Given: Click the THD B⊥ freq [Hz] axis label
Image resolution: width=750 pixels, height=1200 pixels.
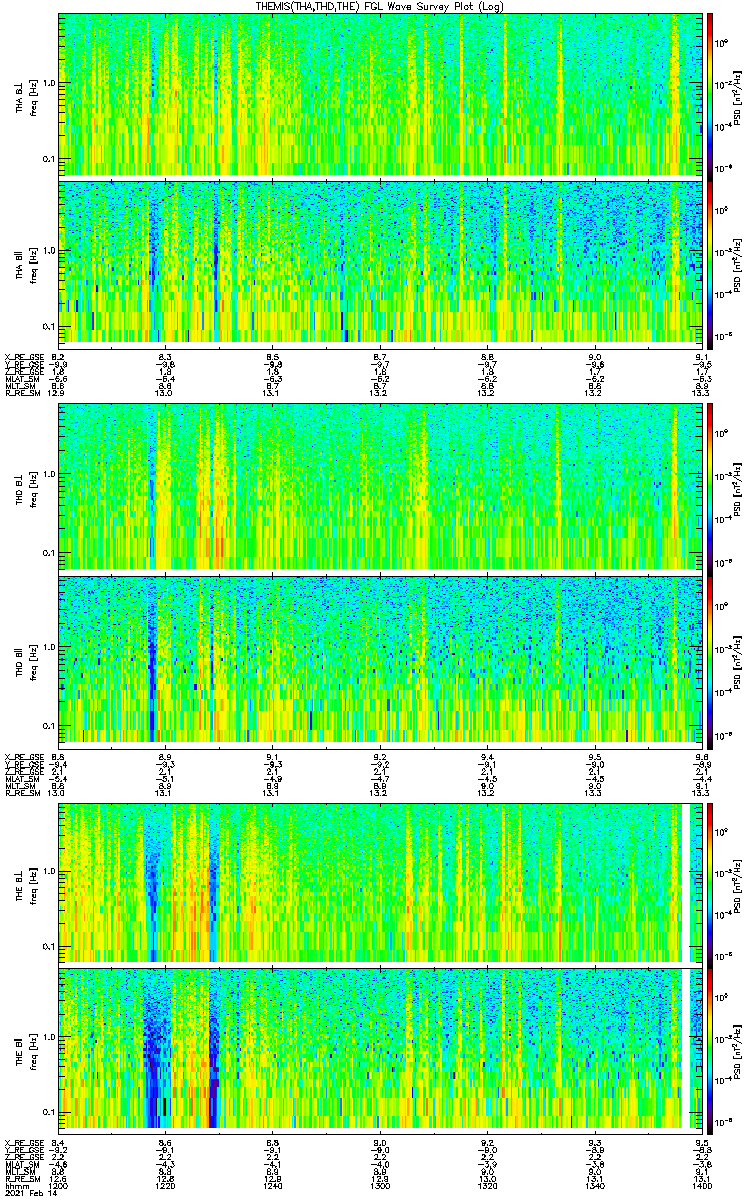Looking at the screenshot, I should (25, 487).
